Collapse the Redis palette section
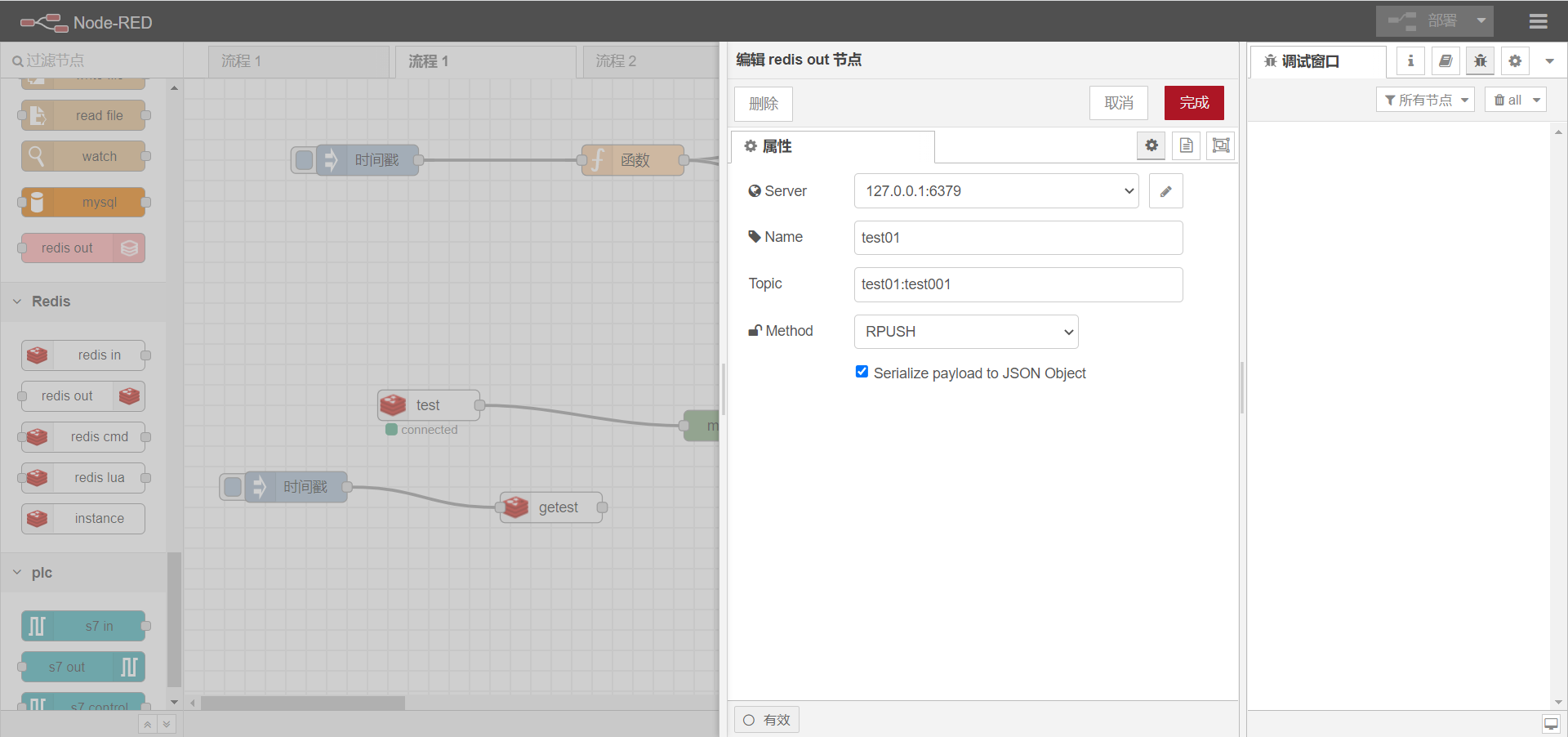The height and width of the screenshot is (737, 1568). click(17, 301)
